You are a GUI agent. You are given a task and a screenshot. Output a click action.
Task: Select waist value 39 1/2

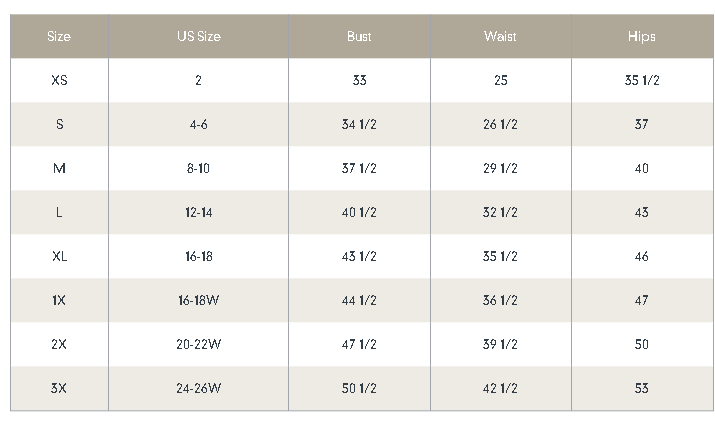pos(500,344)
